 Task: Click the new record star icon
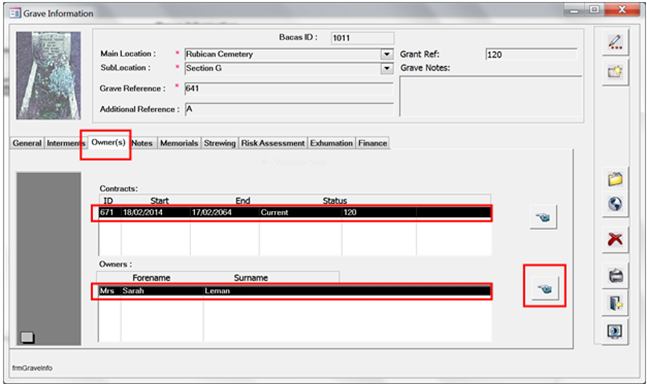coord(615,72)
